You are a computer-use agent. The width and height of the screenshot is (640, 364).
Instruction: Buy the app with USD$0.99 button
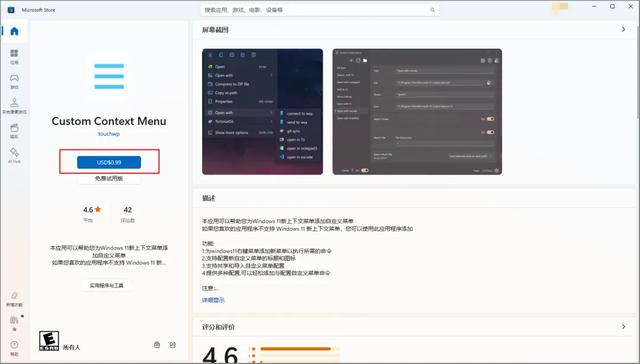[109, 162]
